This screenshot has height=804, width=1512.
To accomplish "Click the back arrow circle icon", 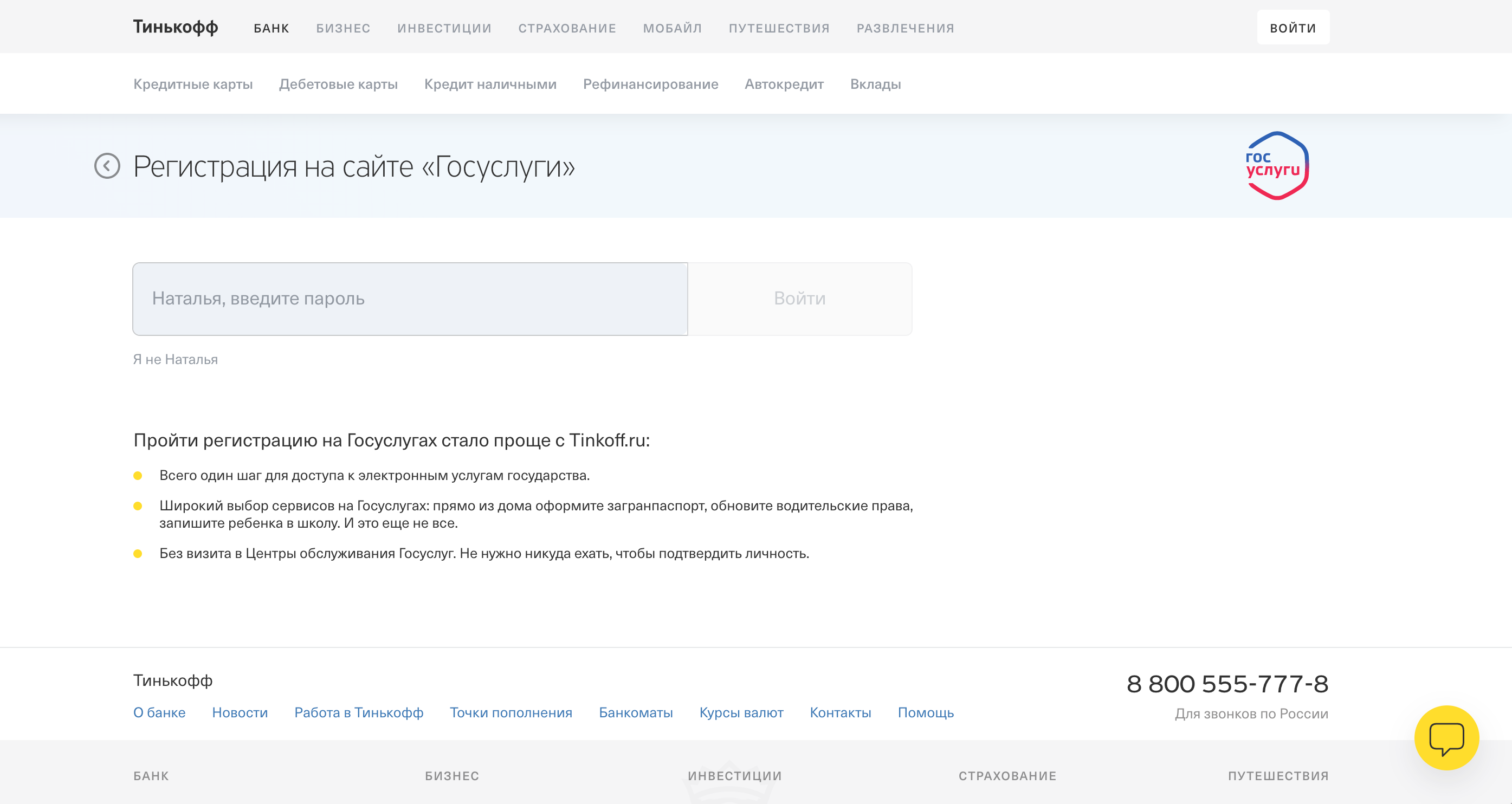I will pyautogui.click(x=107, y=166).
